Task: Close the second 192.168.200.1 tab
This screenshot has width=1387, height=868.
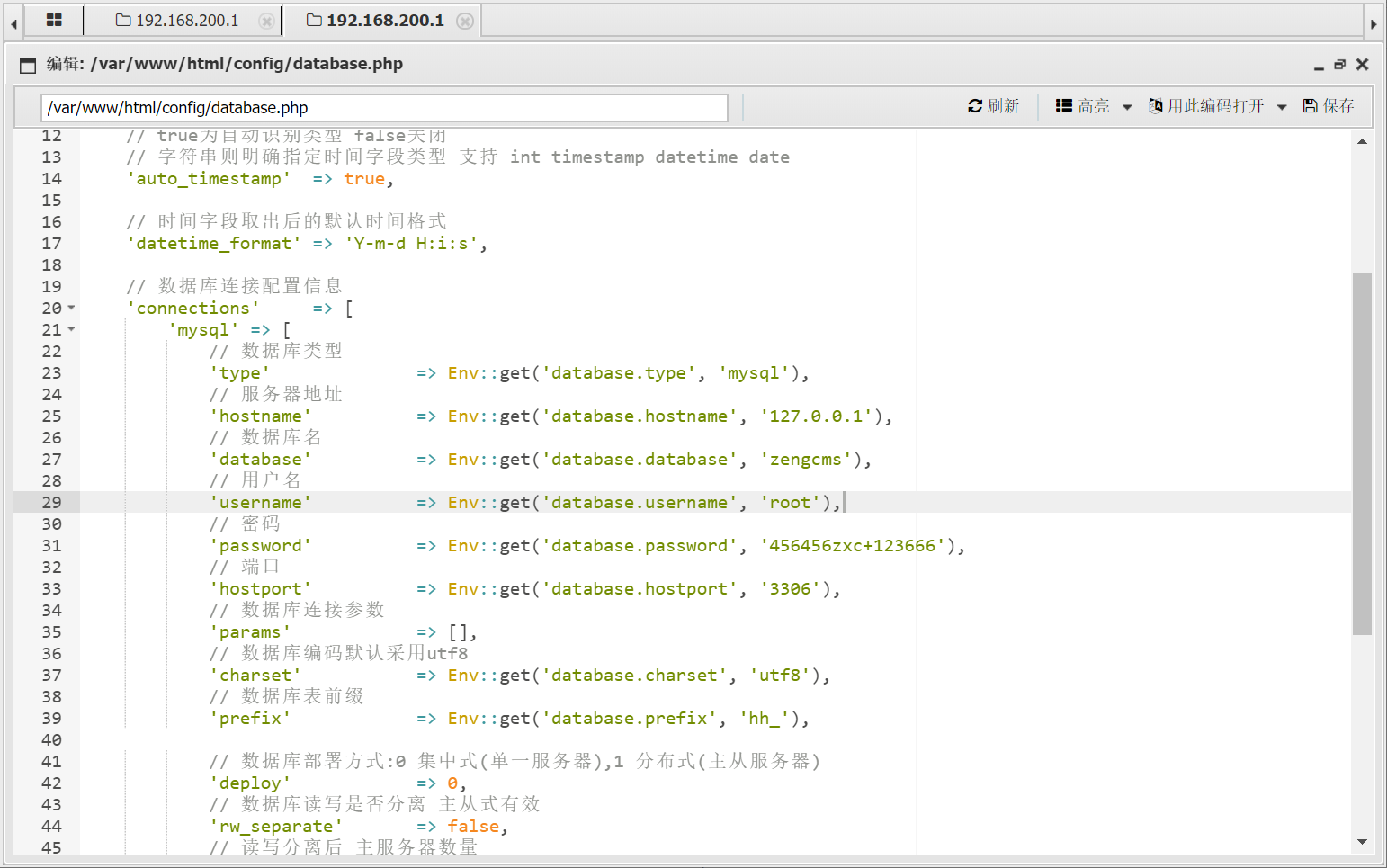Action: coord(464,21)
